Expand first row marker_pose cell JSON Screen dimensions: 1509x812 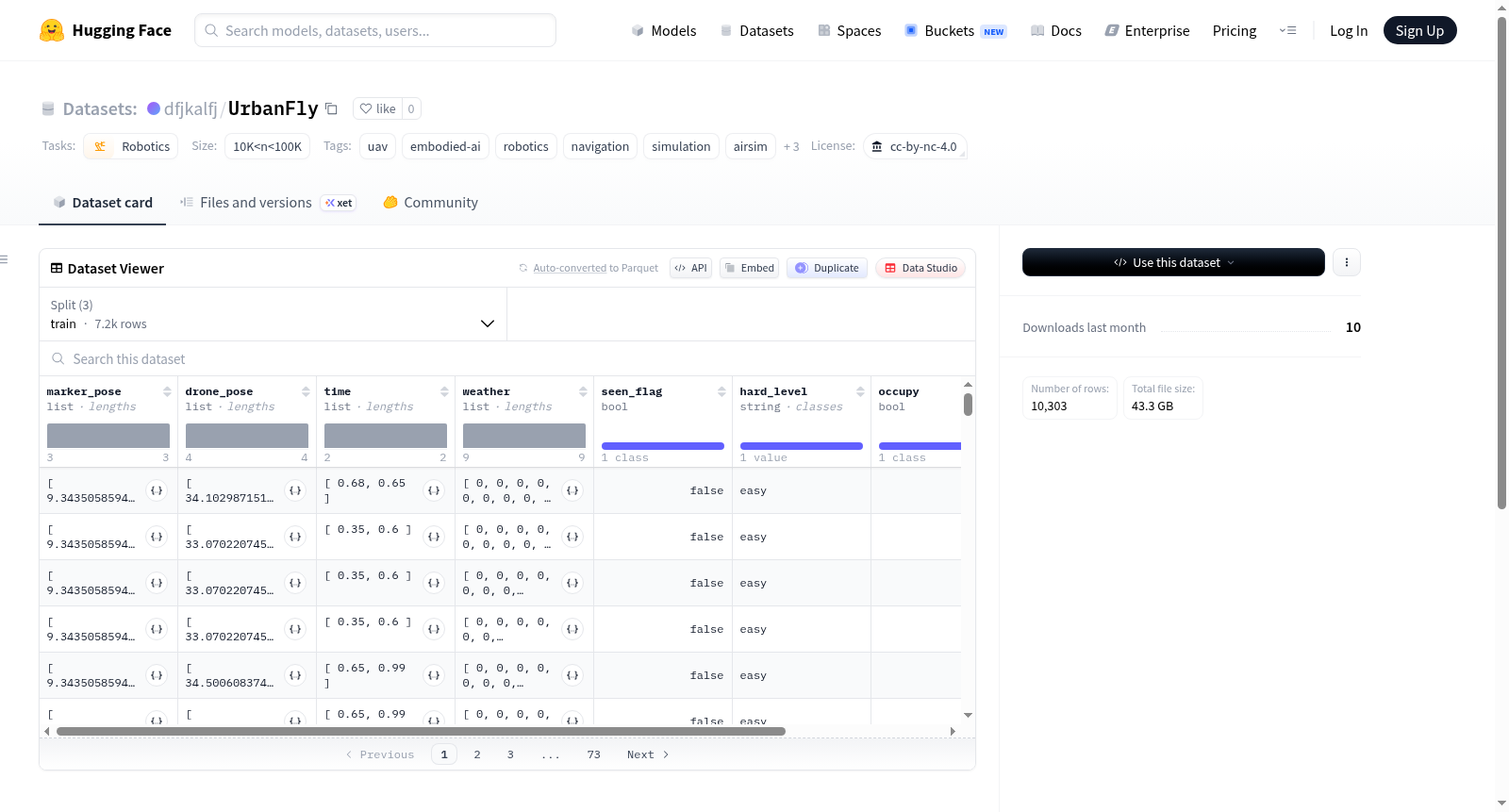pos(157,490)
